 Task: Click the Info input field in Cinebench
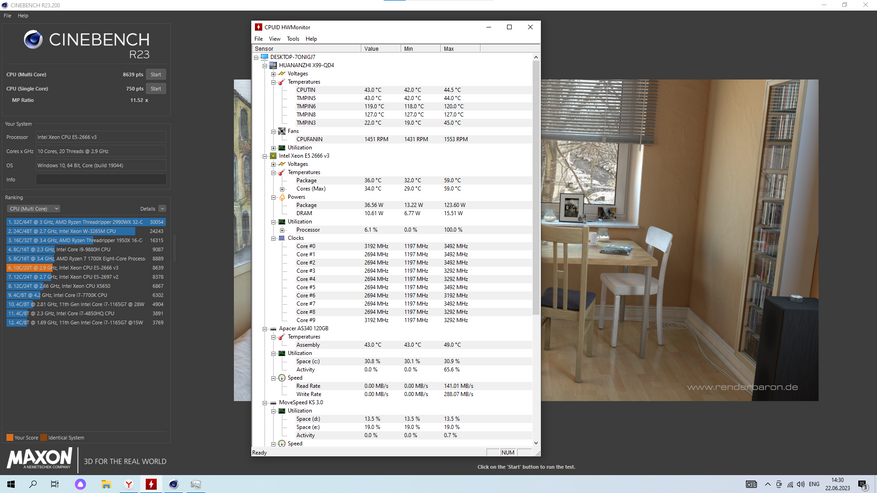(101, 180)
